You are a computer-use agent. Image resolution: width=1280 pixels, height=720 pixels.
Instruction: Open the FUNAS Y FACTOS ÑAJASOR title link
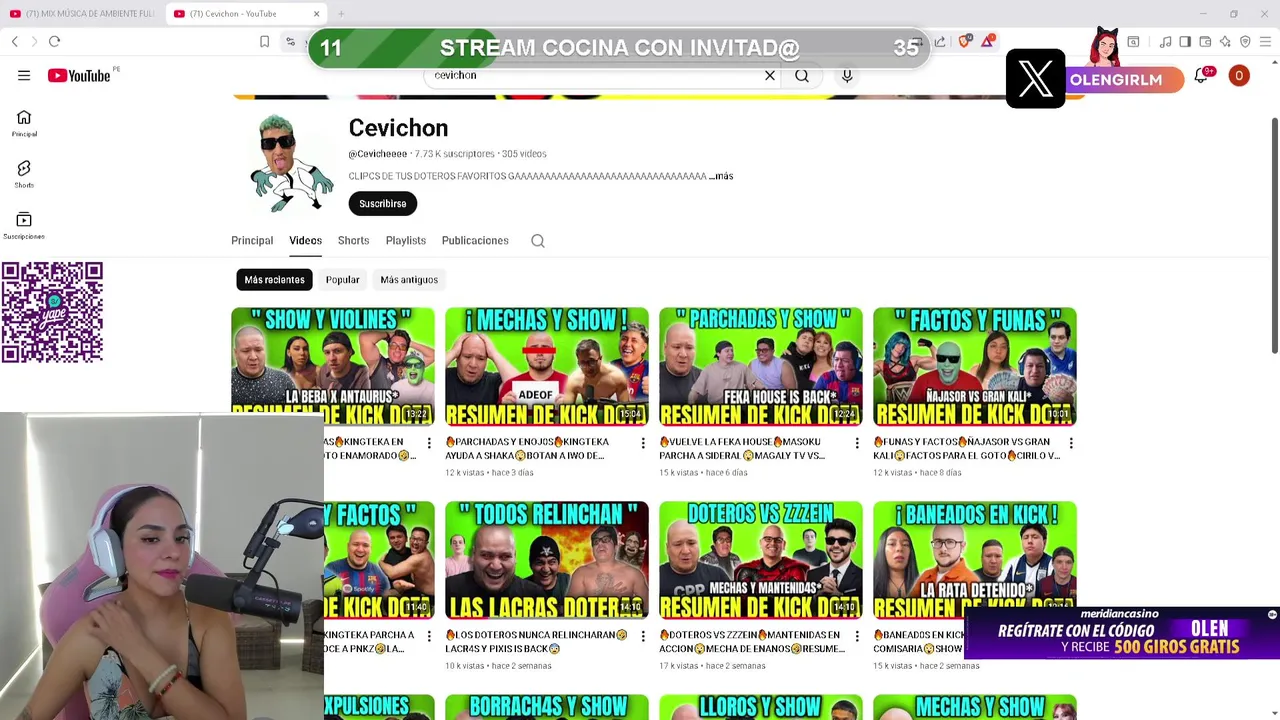point(966,448)
